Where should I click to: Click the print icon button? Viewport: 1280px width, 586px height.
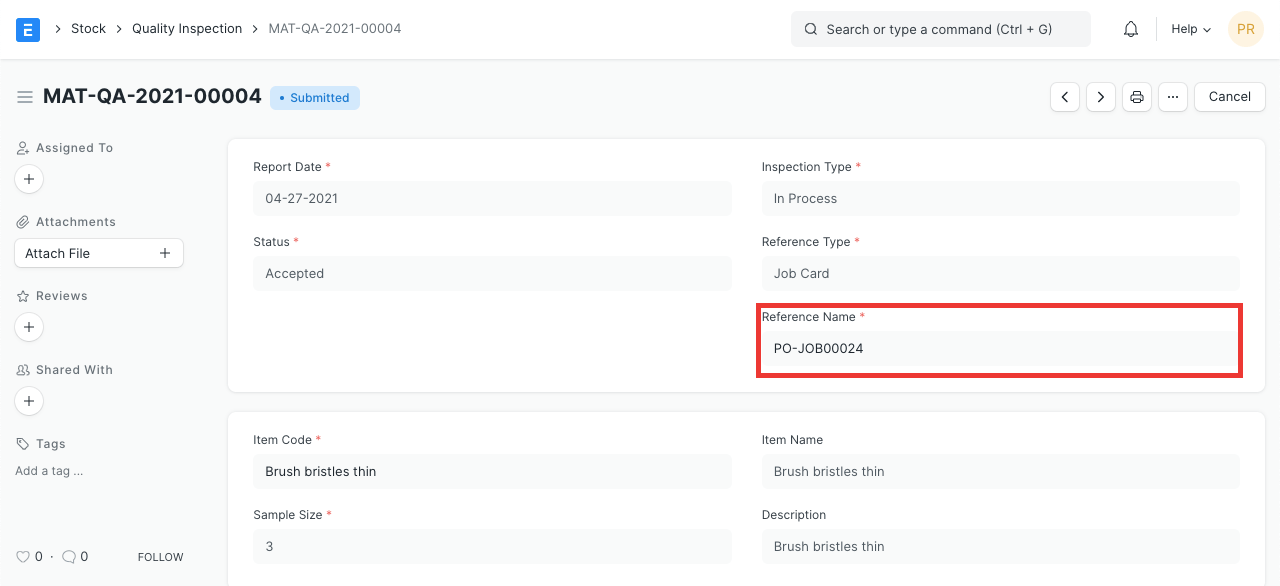click(x=1137, y=97)
